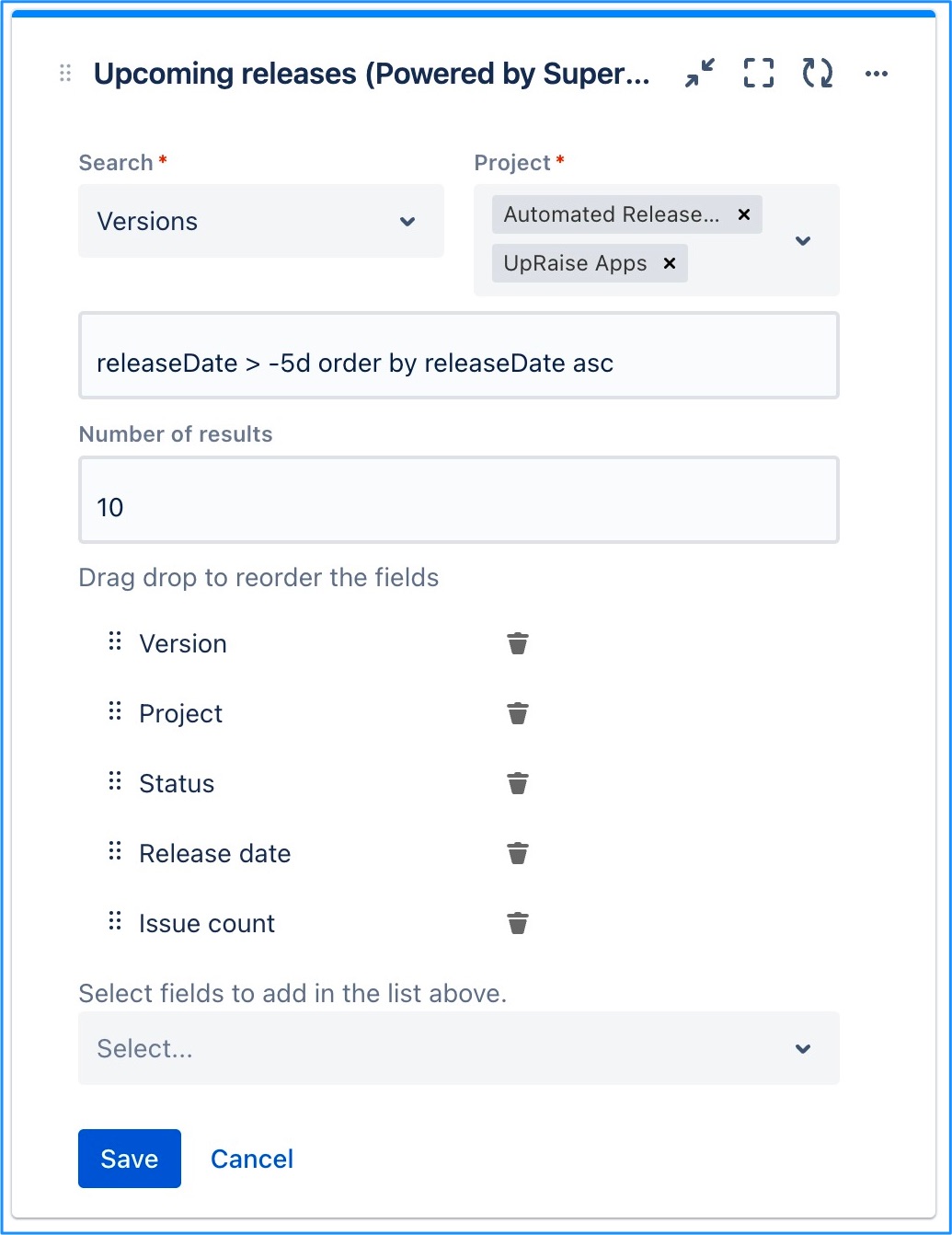Delete the Version field with its trash icon
The height and width of the screenshot is (1235, 952).
(518, 643)
